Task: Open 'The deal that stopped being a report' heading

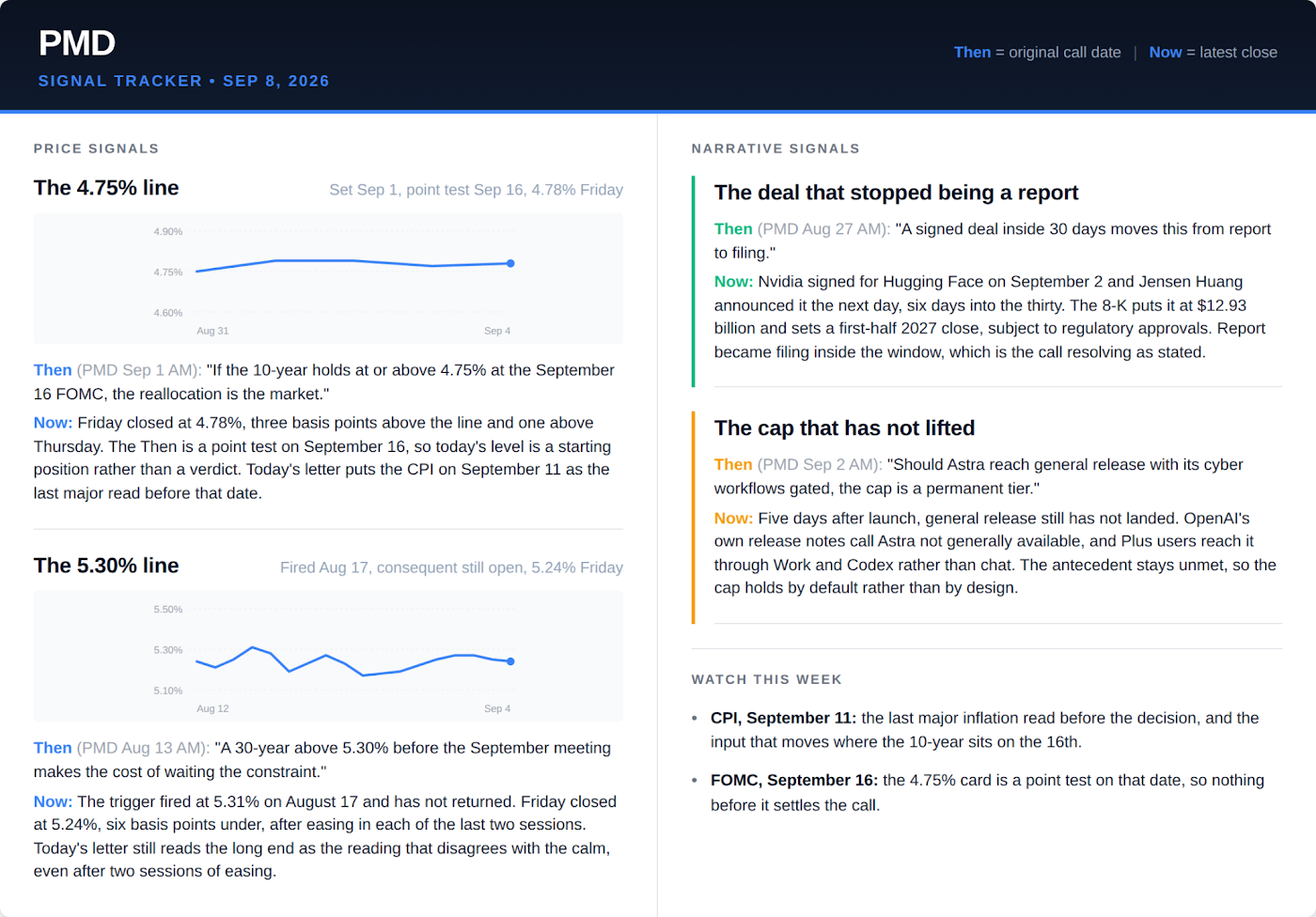Action: pos(896,193)
